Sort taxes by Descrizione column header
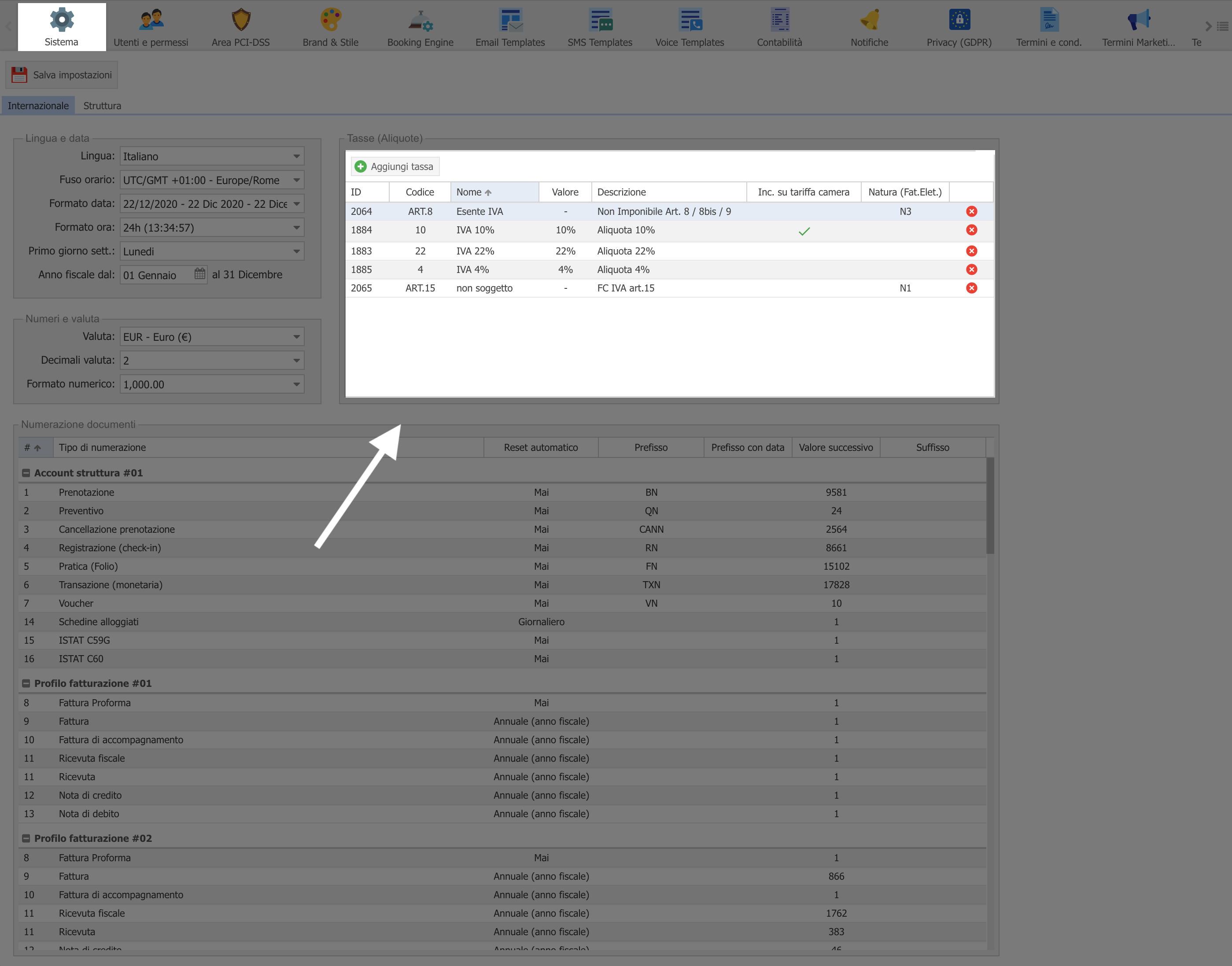 (x=669, y=192)
